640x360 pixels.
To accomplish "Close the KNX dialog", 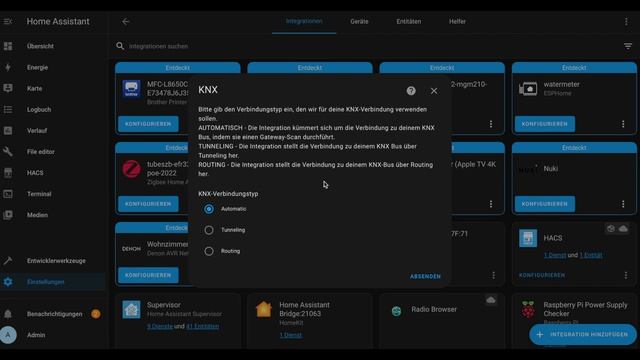I will click(434, 91).
